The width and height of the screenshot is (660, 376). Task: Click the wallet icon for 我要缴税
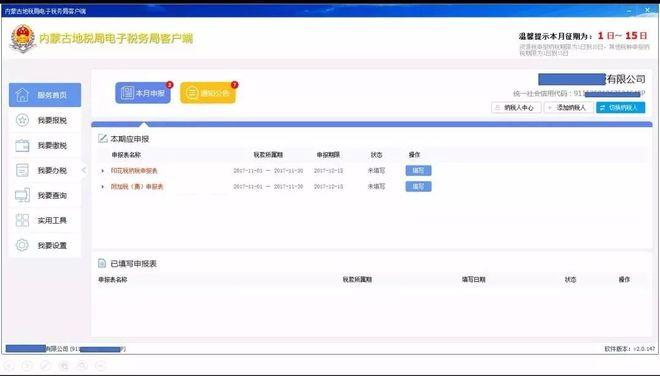[x=22, y=145]
